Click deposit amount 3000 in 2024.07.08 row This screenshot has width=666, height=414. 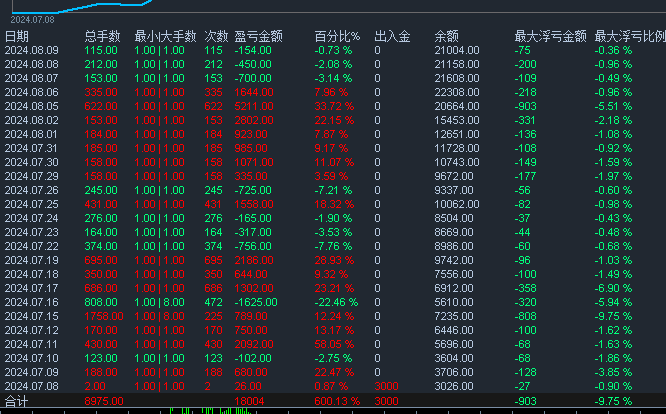coord(386,387)
